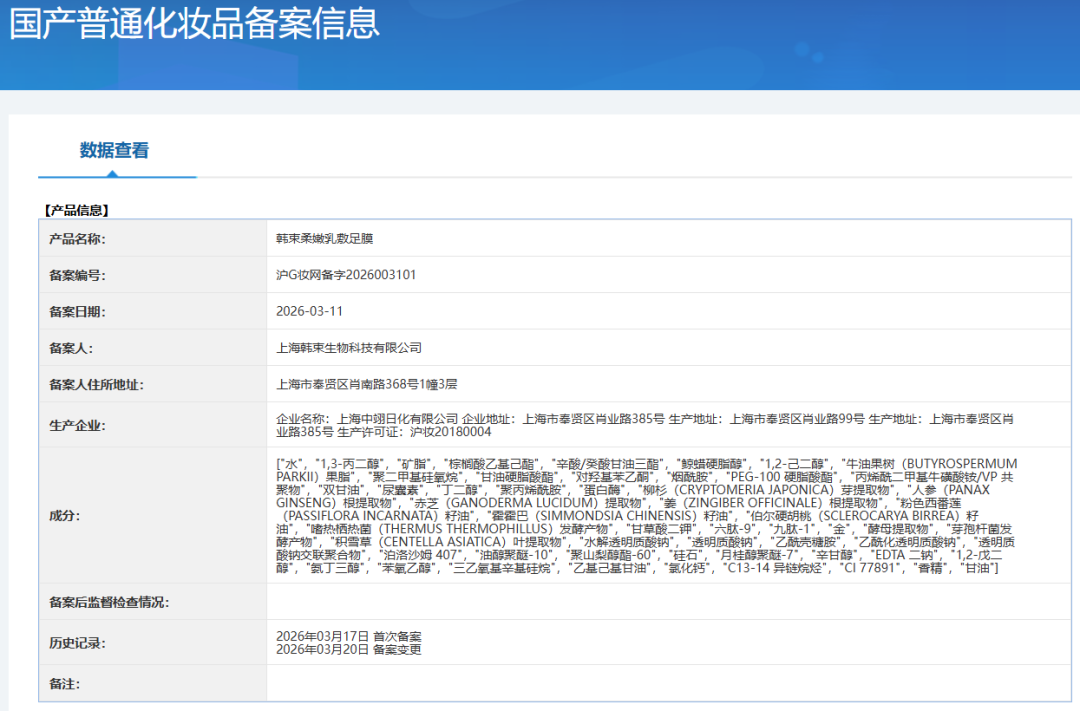Switch to the 数据查看 tab

(x=114, y=151)
